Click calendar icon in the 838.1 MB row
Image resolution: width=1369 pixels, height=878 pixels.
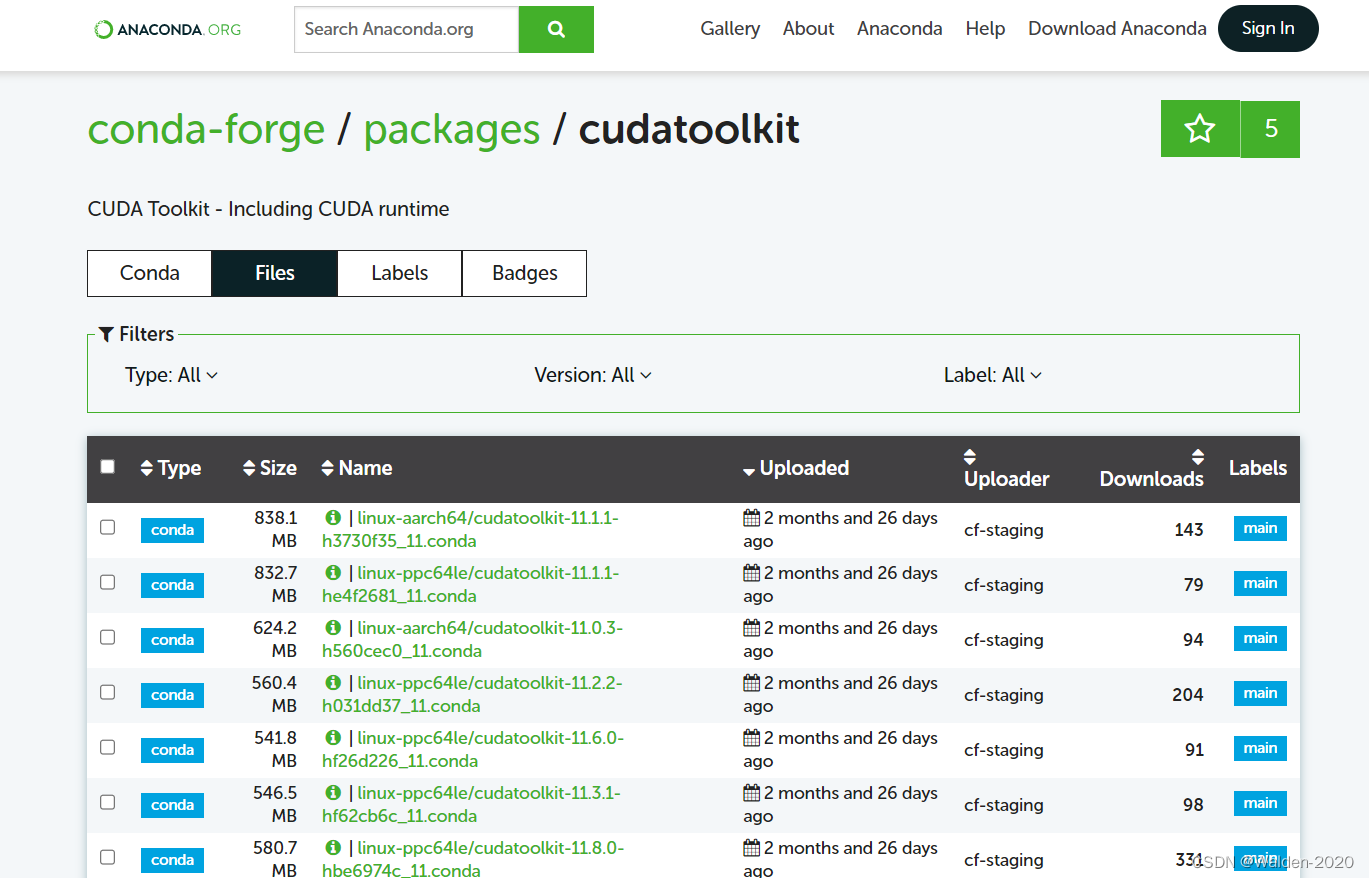(x=752, y=518)
